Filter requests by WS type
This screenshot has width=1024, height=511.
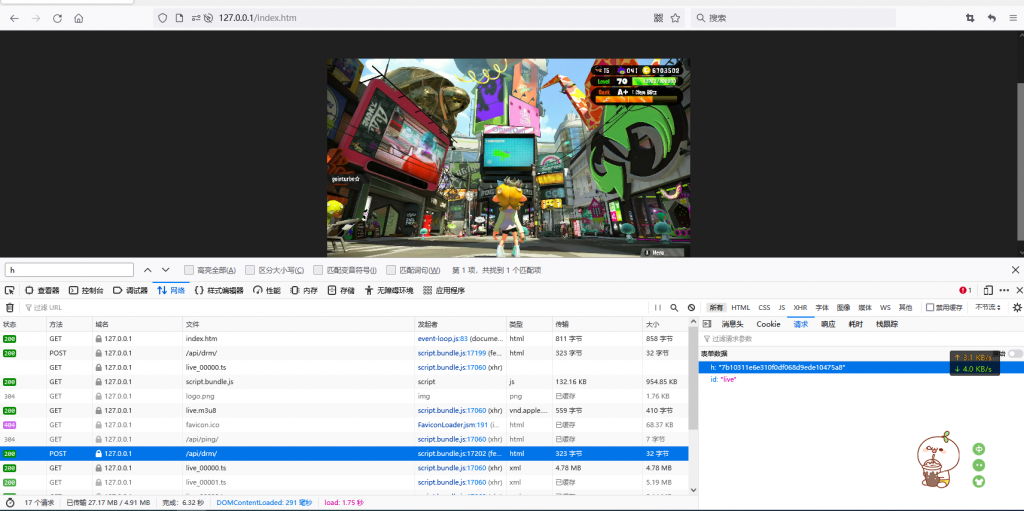pyautogui.click(x=885, y=308)
